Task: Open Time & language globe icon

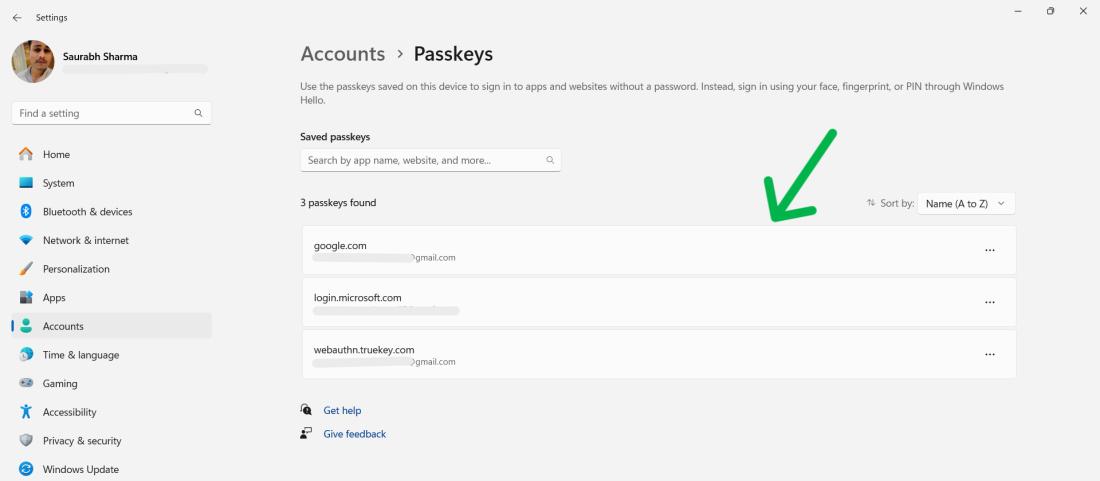Action: [26, 355]
